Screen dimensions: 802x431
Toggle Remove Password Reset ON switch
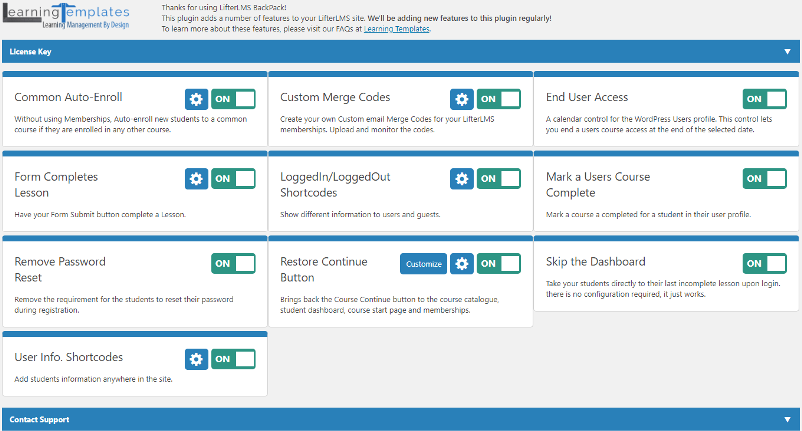pos(233,264)
